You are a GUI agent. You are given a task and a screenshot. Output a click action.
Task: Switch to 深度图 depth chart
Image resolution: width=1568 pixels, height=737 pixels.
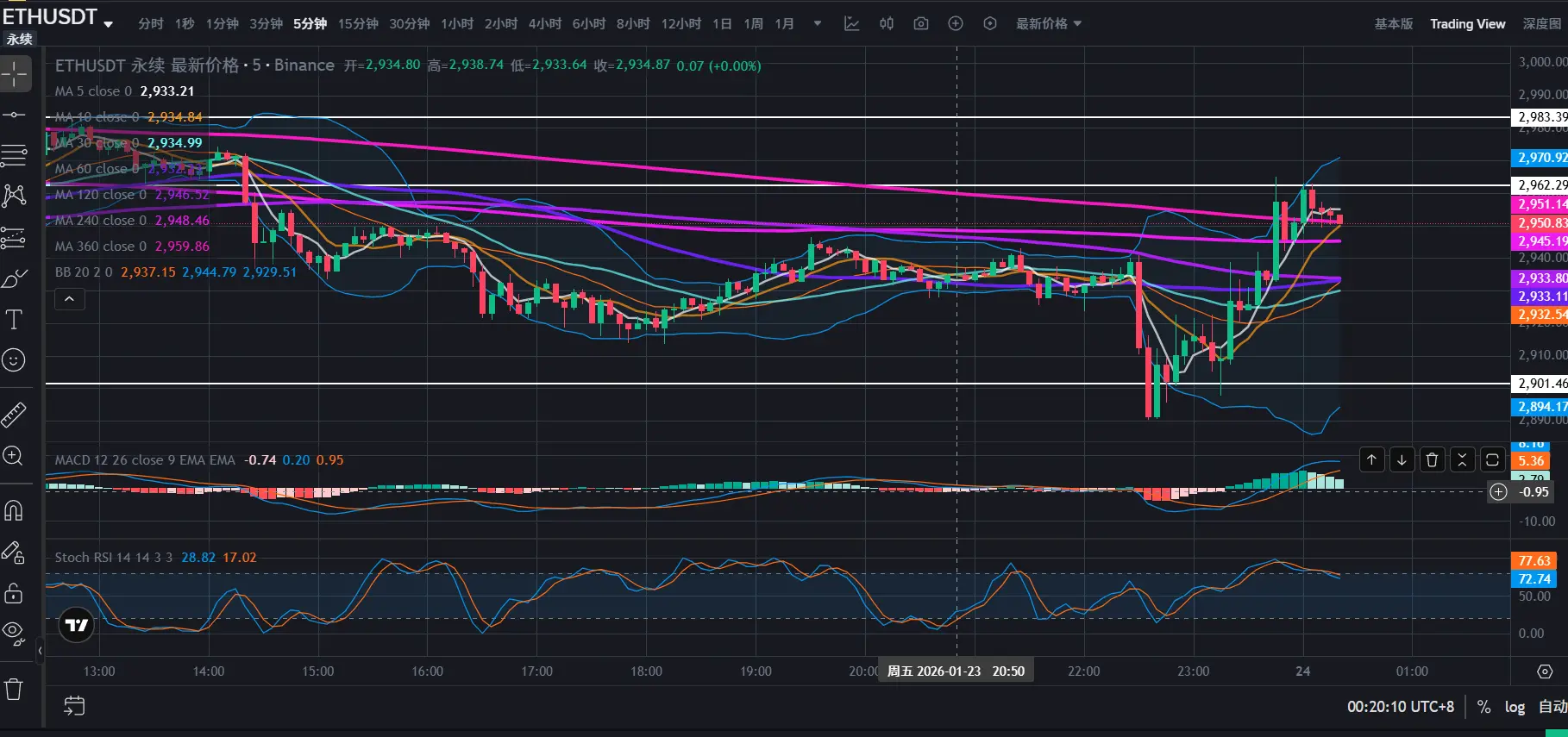point(1542,24)
